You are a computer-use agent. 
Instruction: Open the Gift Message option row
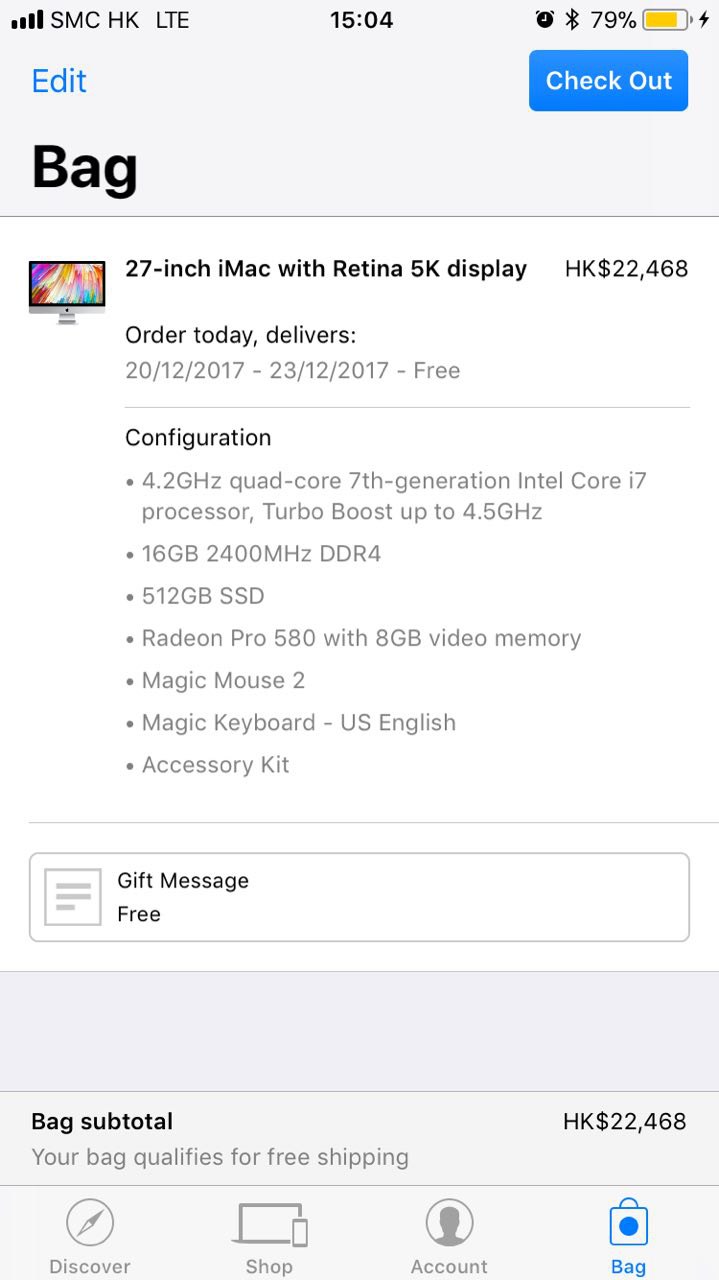pyautogui.click(x=359, y=897)
